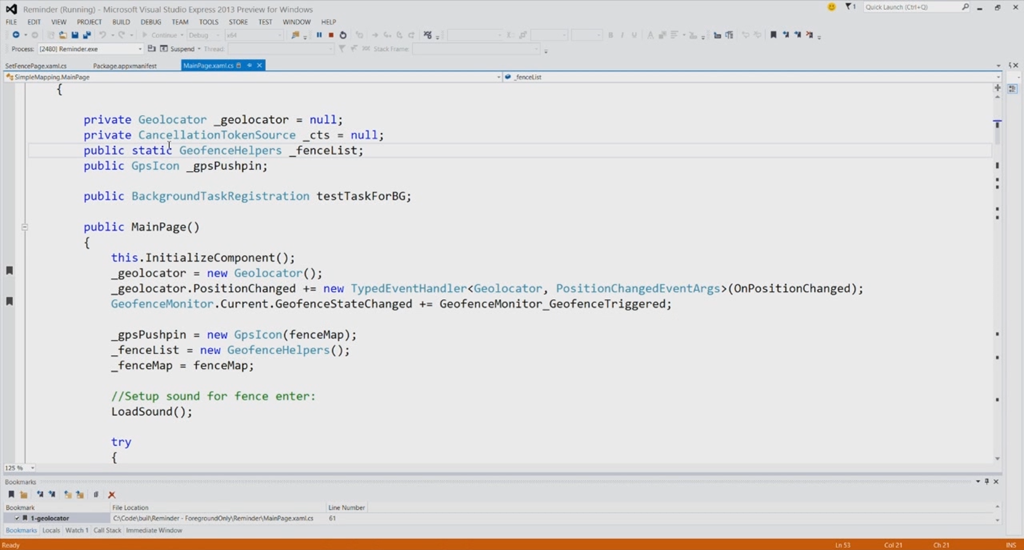The image size is (1024, 550).
Task: Close the MainPage.xaml.cs tab
Action: [259, 65]
